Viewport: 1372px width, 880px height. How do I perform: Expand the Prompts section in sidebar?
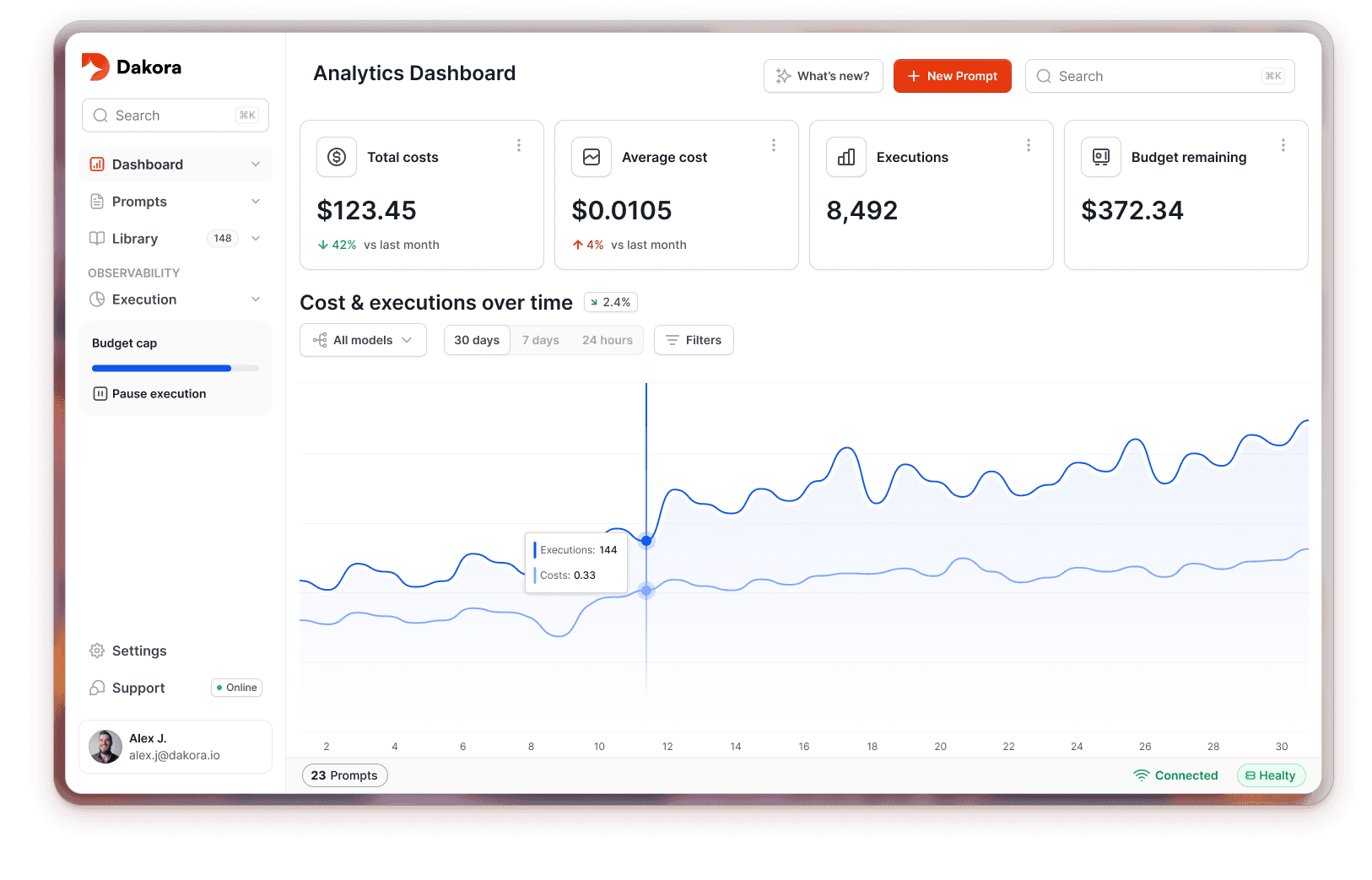point(256,201)
